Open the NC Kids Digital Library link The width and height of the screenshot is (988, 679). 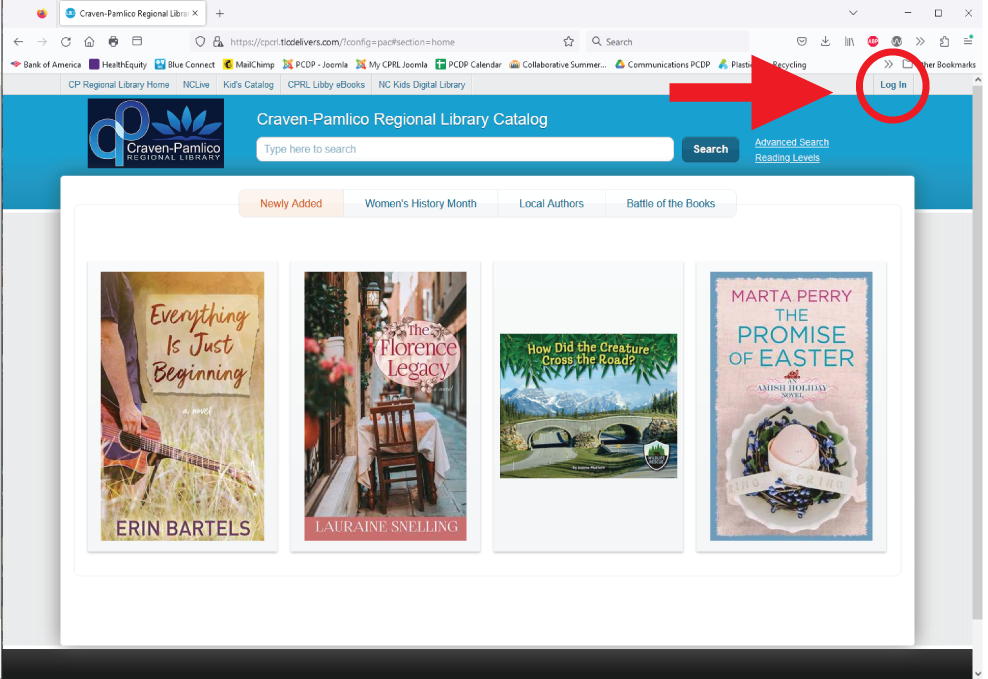tap(422, 84)
